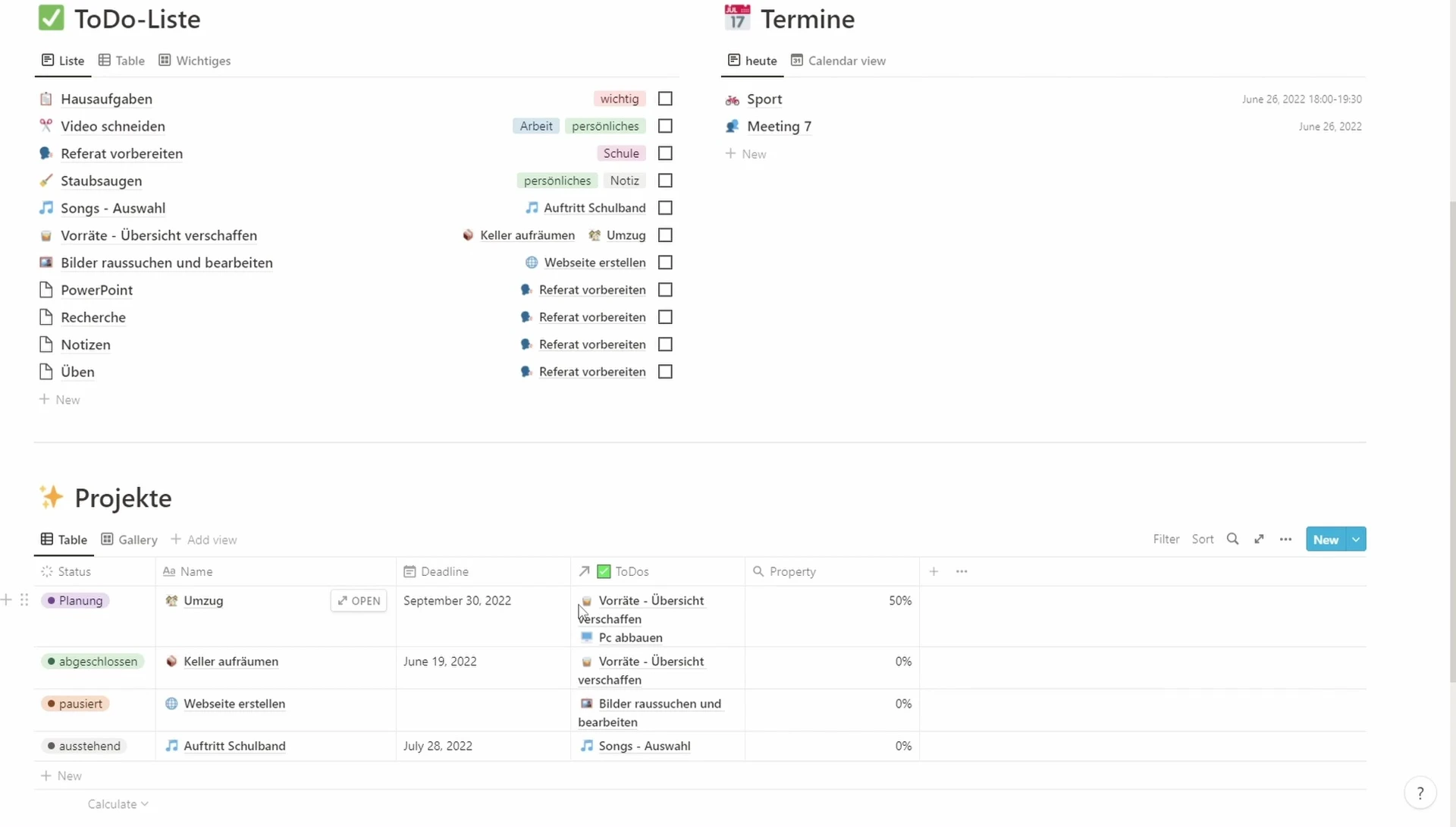Viewport: 1456px width, 827px height.
Task: Tick the Referat vorbereiten task checkbox
Action: tap(665, 153)
